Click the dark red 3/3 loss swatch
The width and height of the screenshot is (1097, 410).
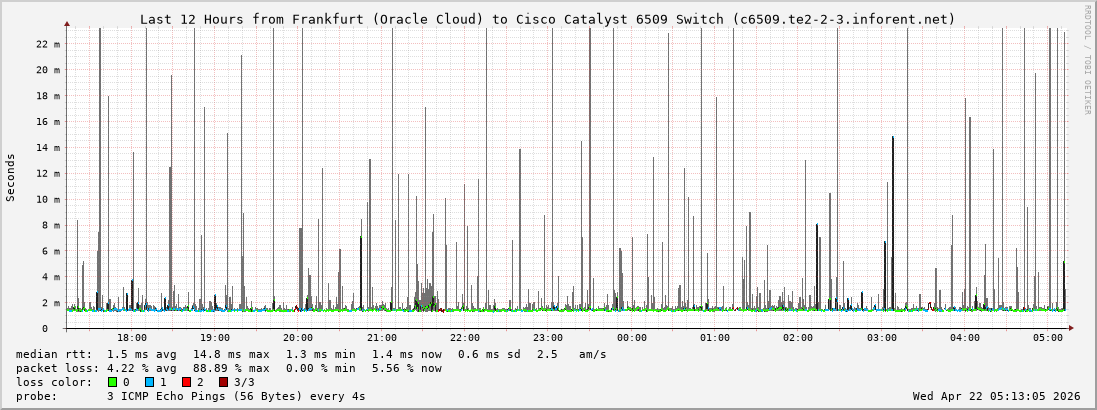223,382
